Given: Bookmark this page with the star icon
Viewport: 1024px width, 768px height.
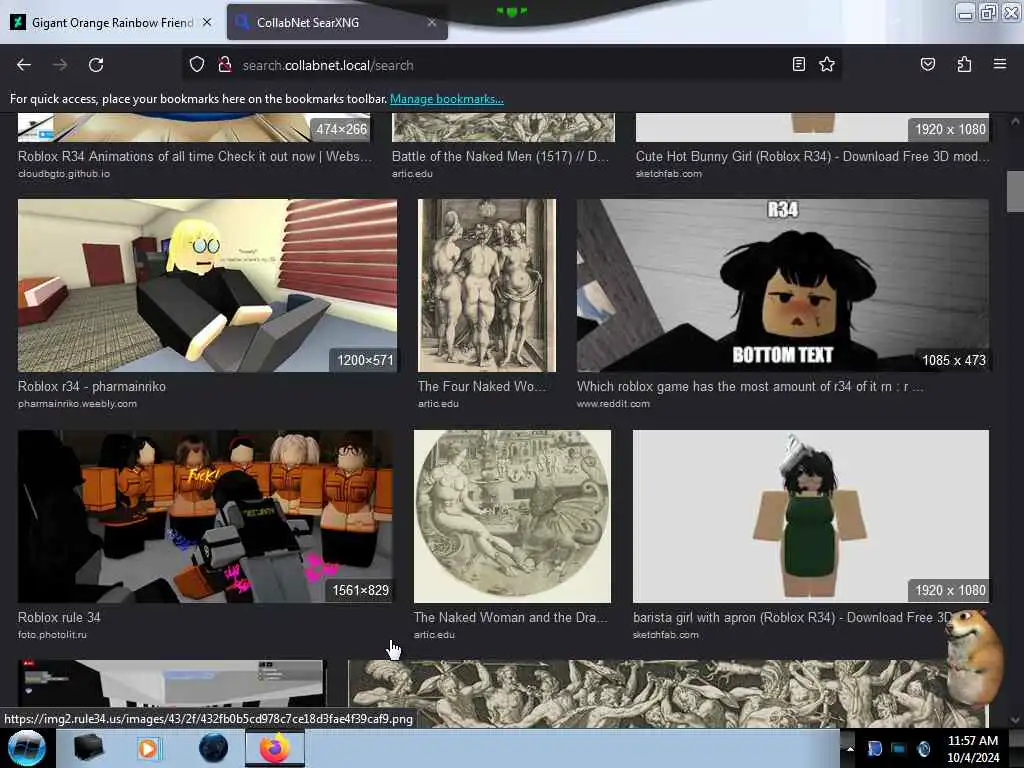Looking at the screenshot, I should tap(827, 64).
